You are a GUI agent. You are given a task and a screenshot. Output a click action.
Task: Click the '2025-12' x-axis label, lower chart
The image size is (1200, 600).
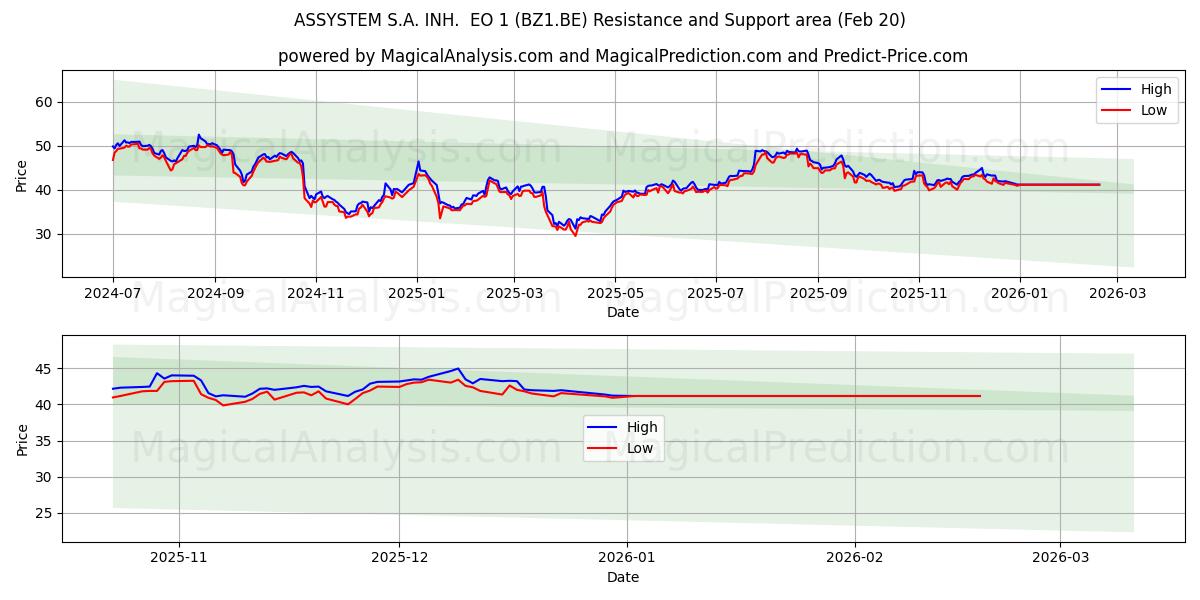[x=399, y=559]
